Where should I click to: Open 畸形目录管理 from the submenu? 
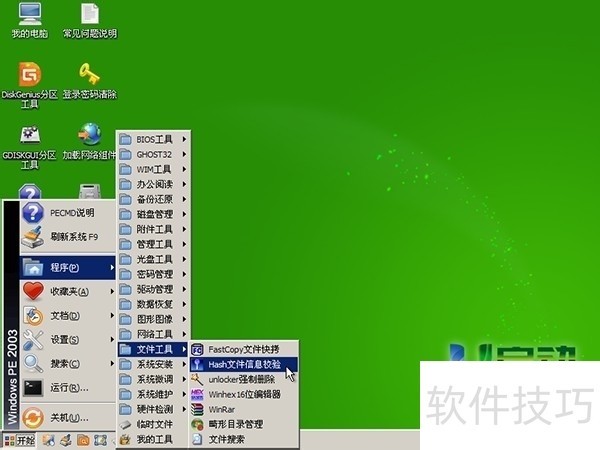click(244, 424)
